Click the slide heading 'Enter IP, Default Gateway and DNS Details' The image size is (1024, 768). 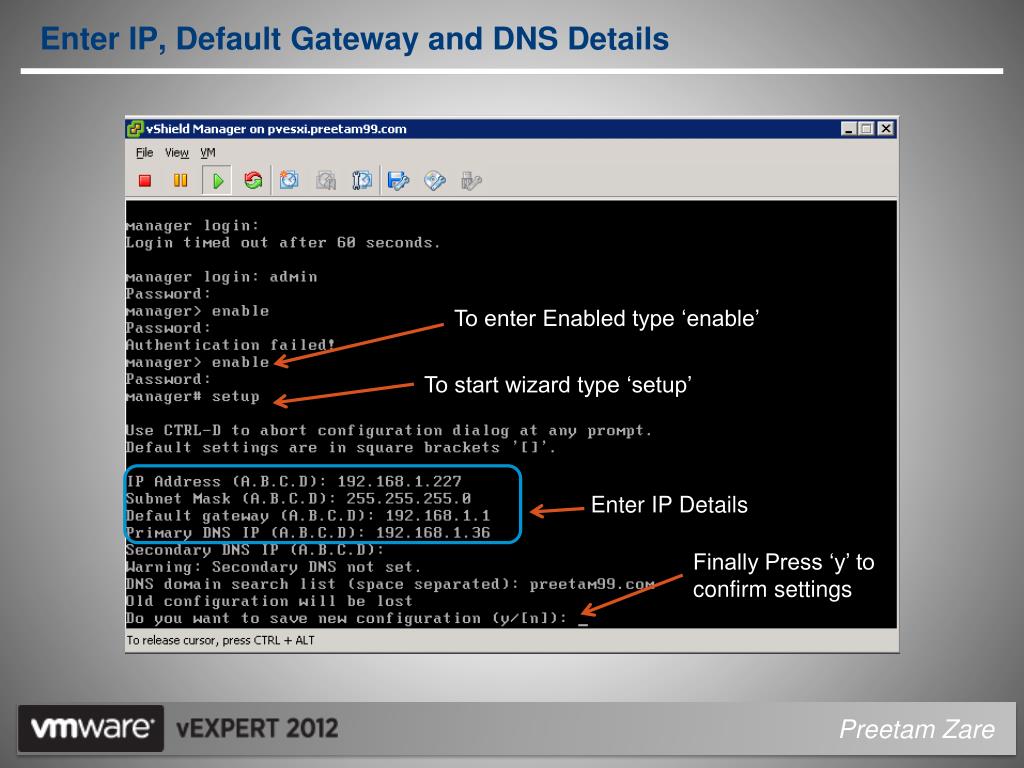(x=355, y=39)
